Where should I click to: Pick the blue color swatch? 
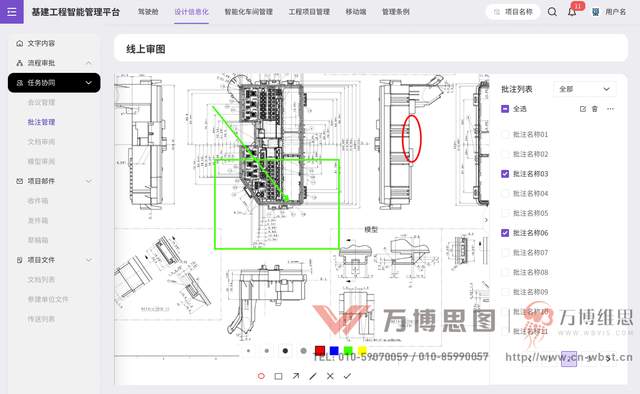334,351
